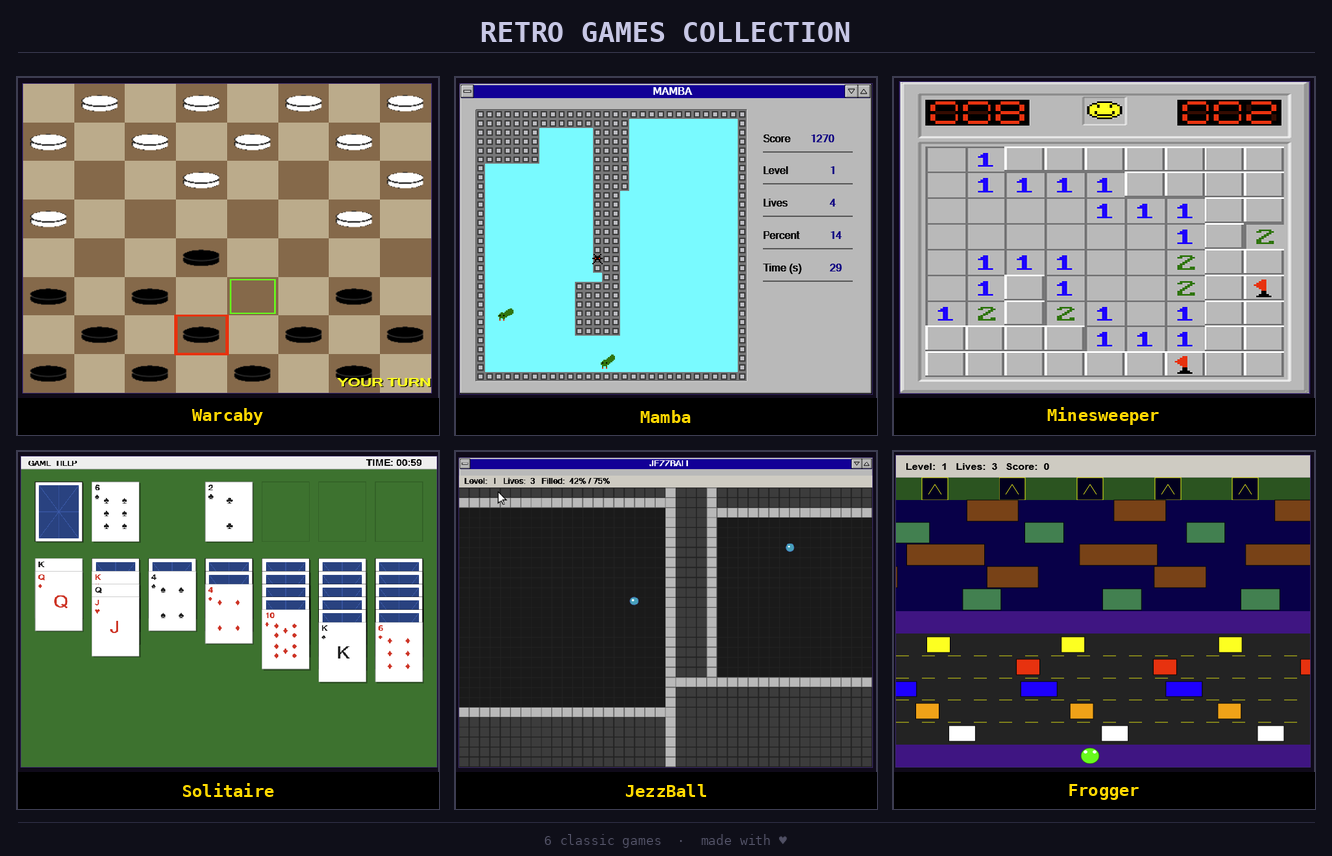Screen dimensions: 1332x856
Task: Click the Percent 14 readout in Mamba
Action: tap(802, 235)
